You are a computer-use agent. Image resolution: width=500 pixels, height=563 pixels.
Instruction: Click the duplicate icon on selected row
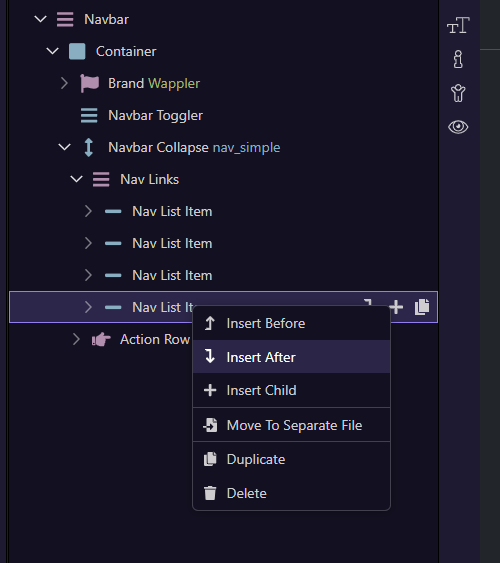[422, 307]
